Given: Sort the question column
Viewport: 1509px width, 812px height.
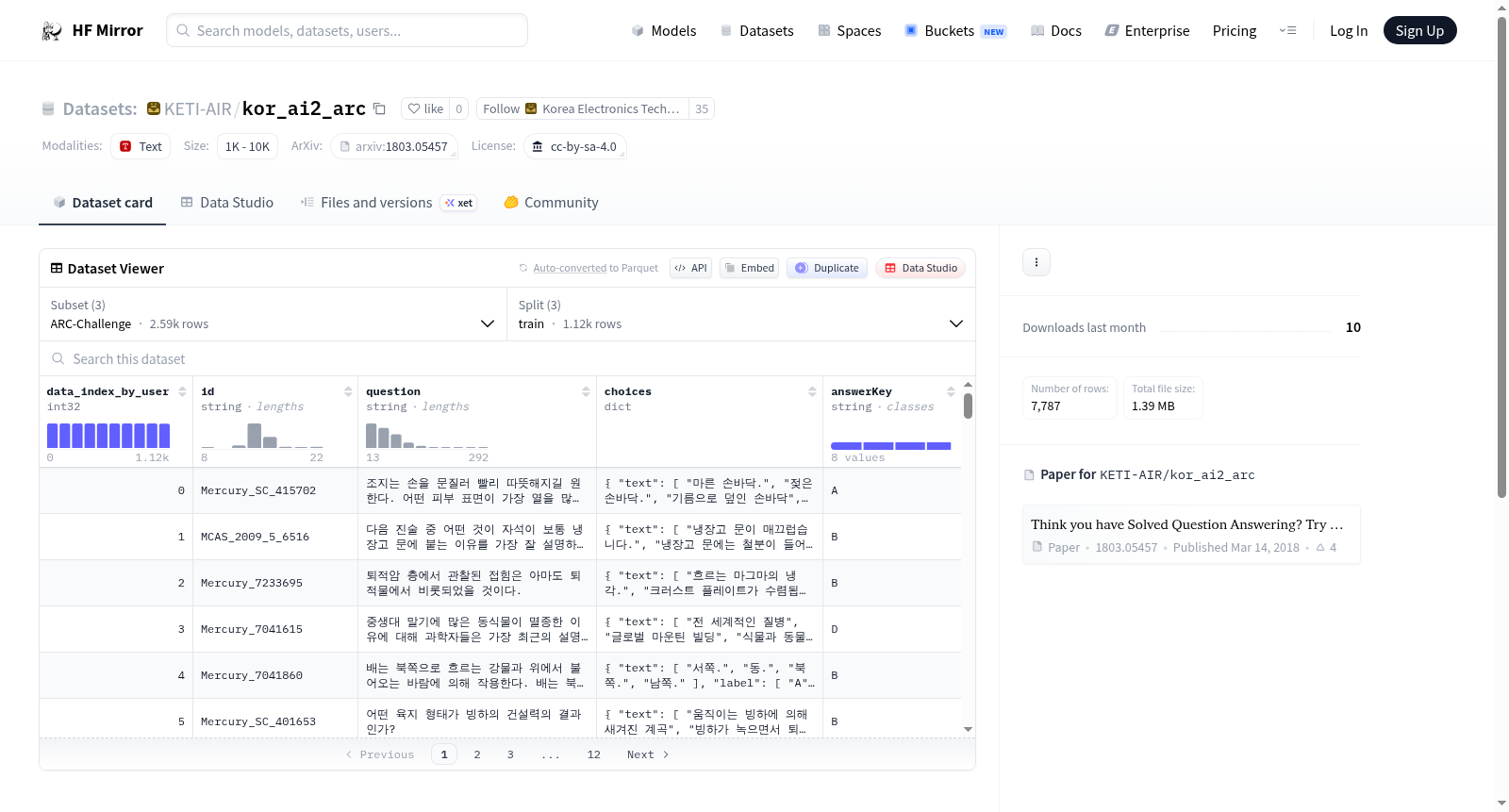Looking at the screenshot, I should click(586, 391).
